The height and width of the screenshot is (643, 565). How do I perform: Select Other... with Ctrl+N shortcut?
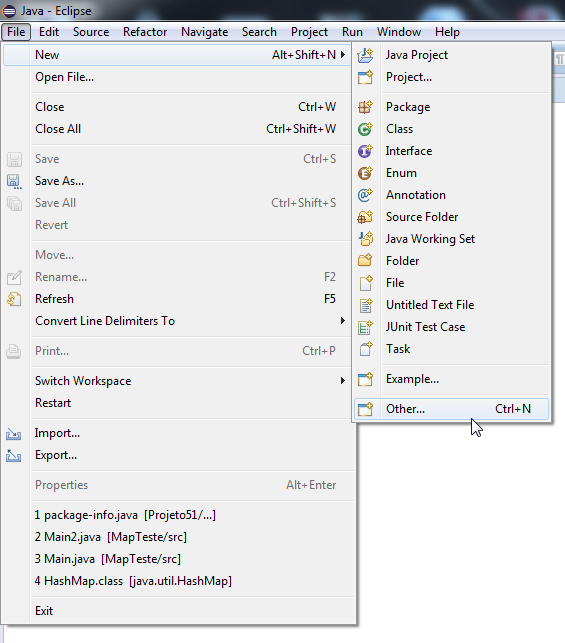point(451,409)
